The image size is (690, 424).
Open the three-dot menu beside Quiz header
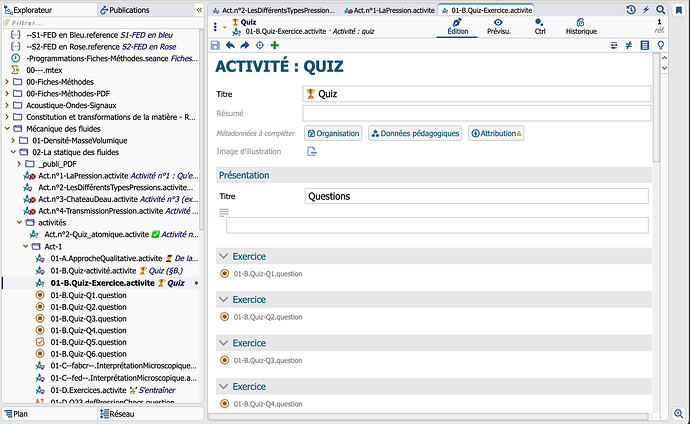click(215, 27)
